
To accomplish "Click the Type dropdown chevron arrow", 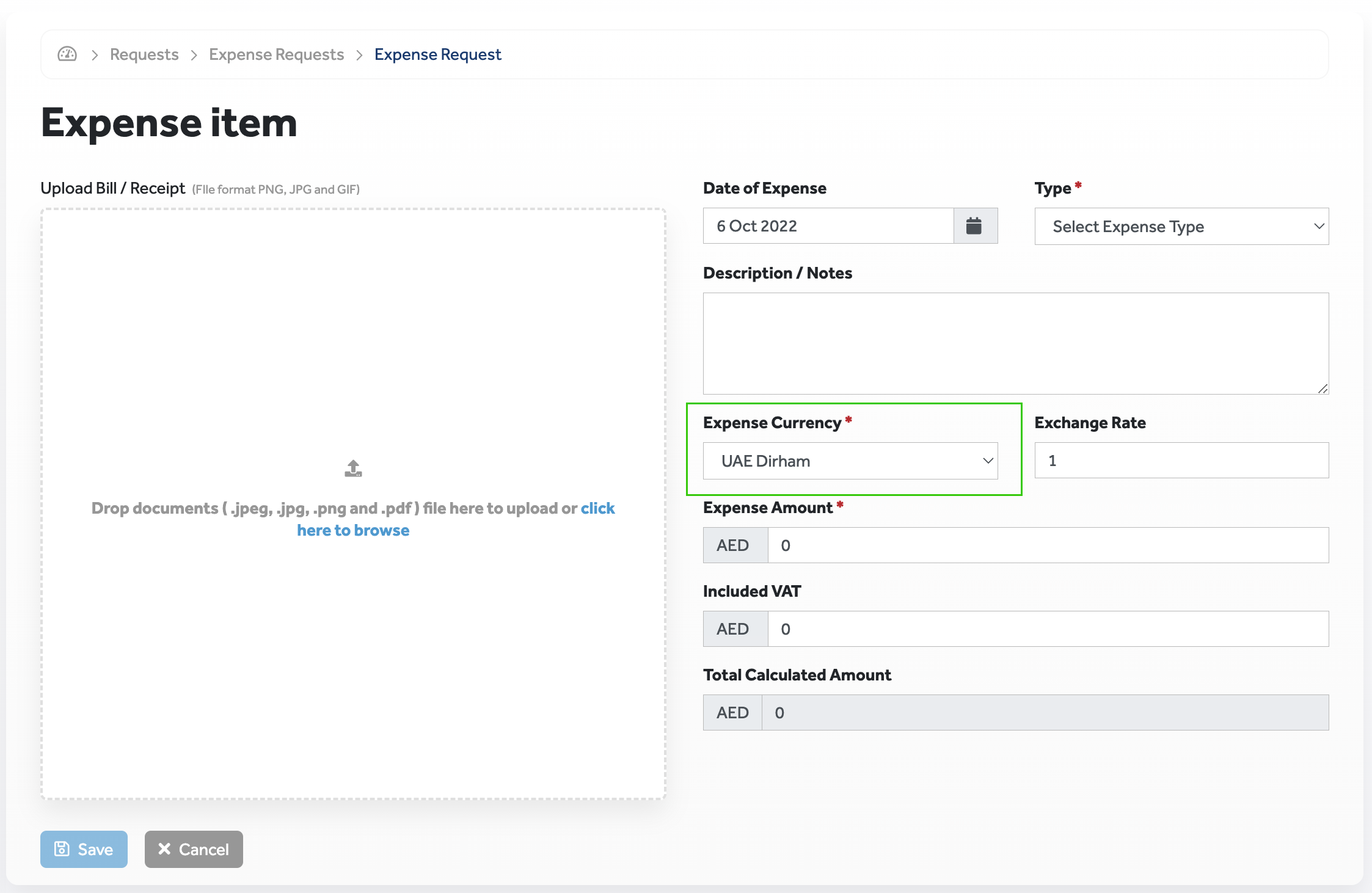I will (x=1319, y=227).
